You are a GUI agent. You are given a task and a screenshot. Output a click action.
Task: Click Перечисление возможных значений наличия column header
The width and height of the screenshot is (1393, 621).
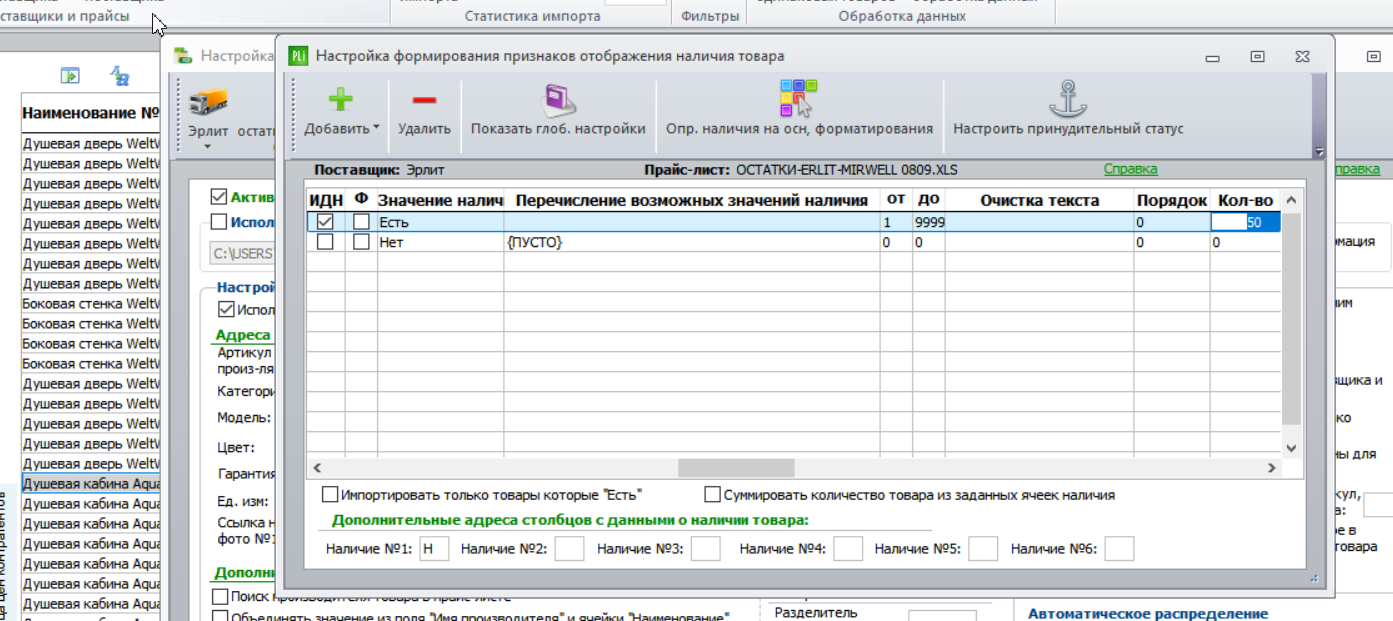692,200
